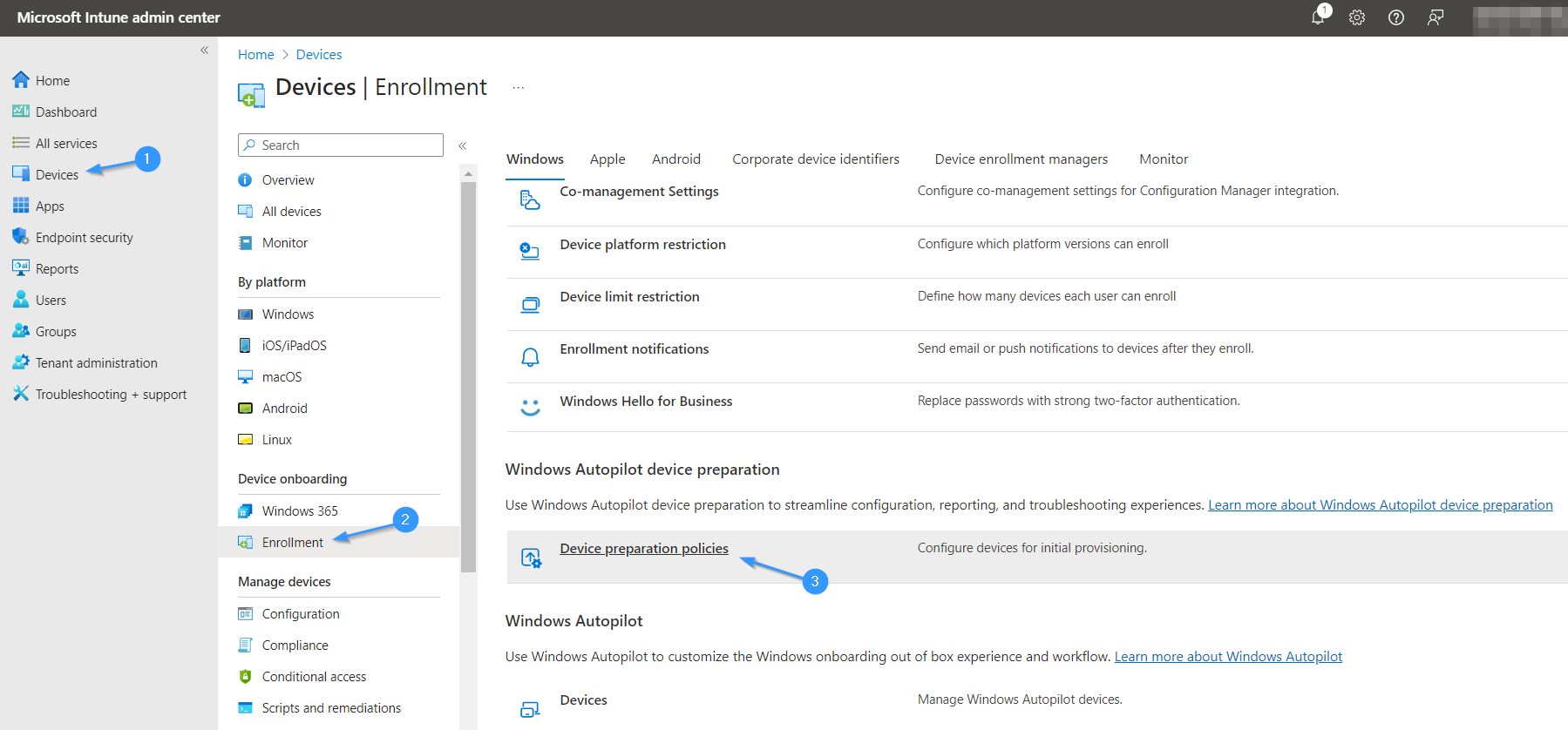This screenshot has height=730, width=1568.
Task: Open Learn more about Windows Autopilot device preparation
Action: [x=1380, y=504]
